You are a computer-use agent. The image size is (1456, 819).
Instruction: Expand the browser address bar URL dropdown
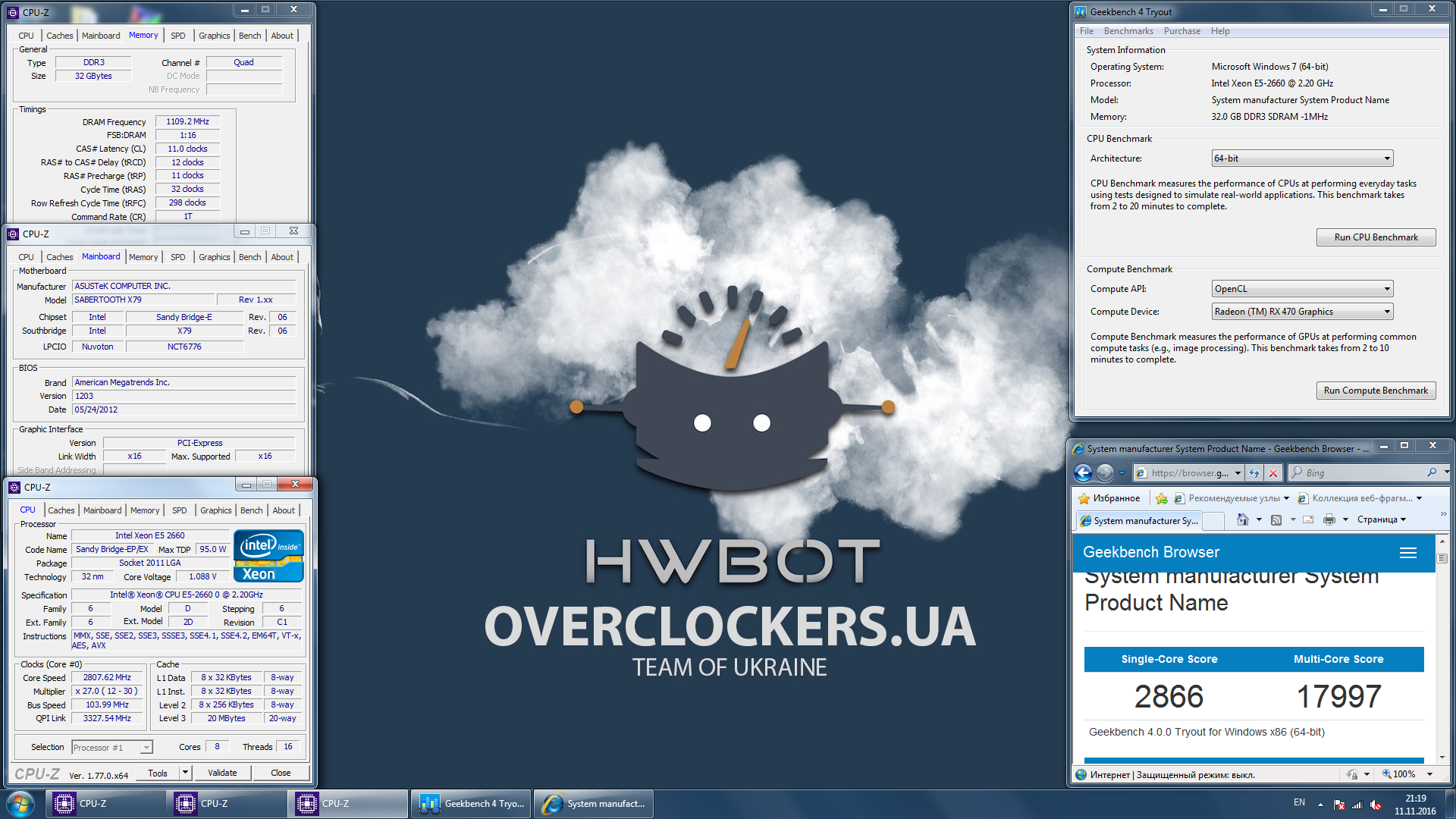pos(1238,472)
